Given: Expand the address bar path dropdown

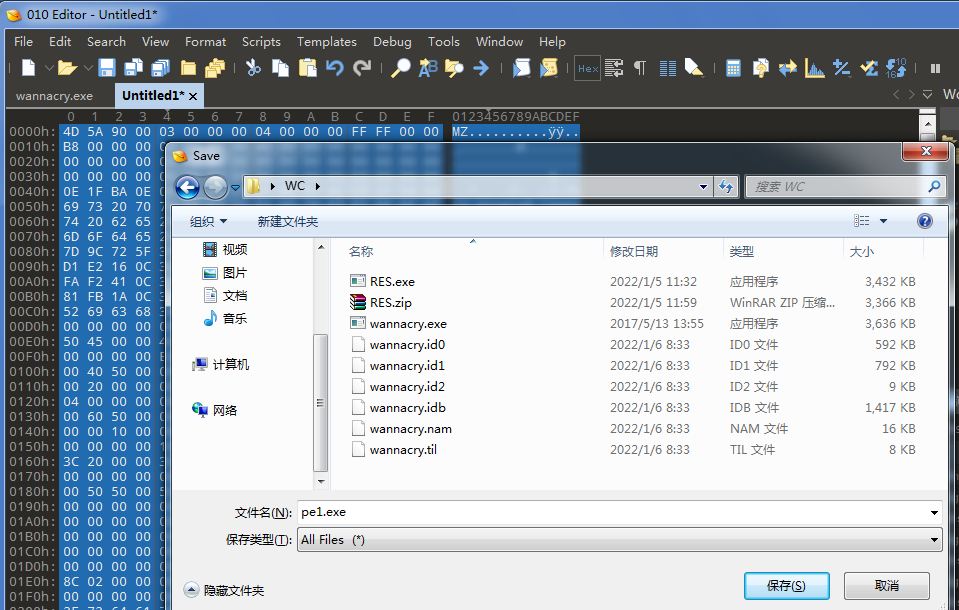Looking at the screenshot, I should [x=703, y=187].
